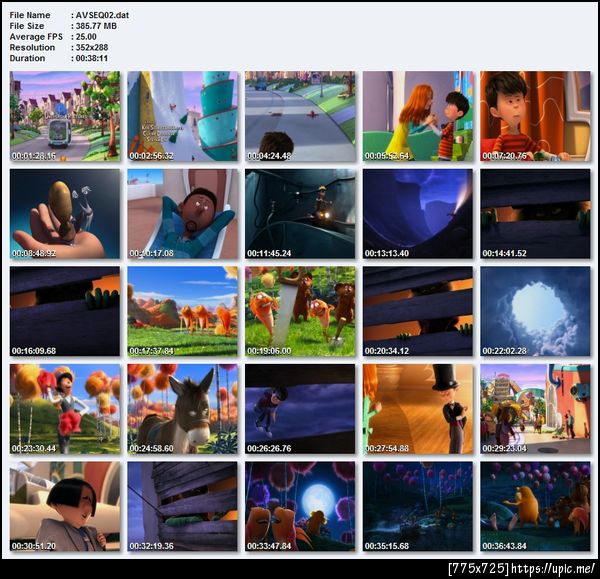The width and height of the screenshot is (600, 579).
Task: Click the File Size label
Action: pyautogui.click(x=27, y=26)
